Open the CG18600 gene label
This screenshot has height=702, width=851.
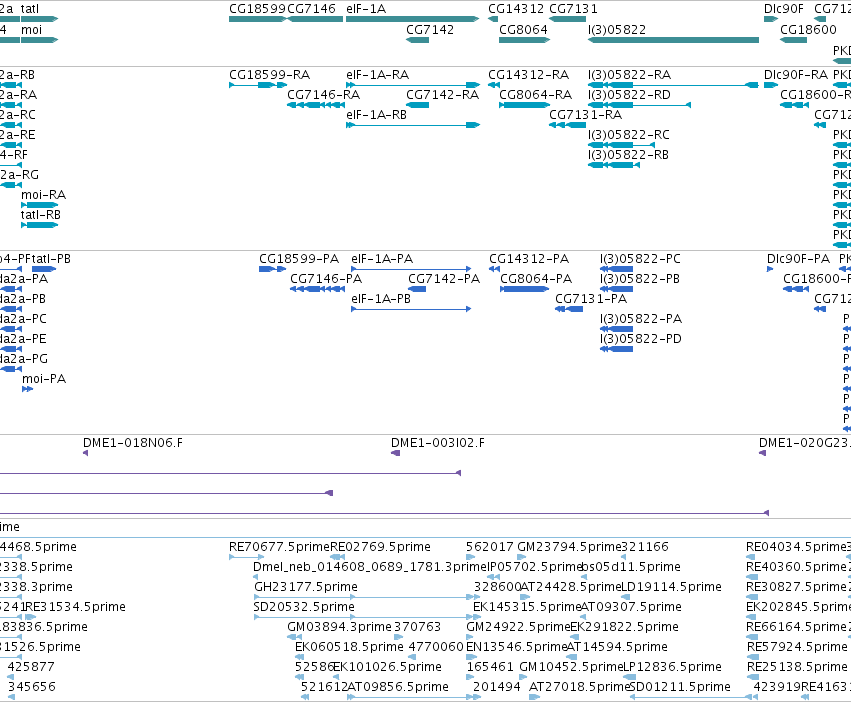click(x=808, y=29)
